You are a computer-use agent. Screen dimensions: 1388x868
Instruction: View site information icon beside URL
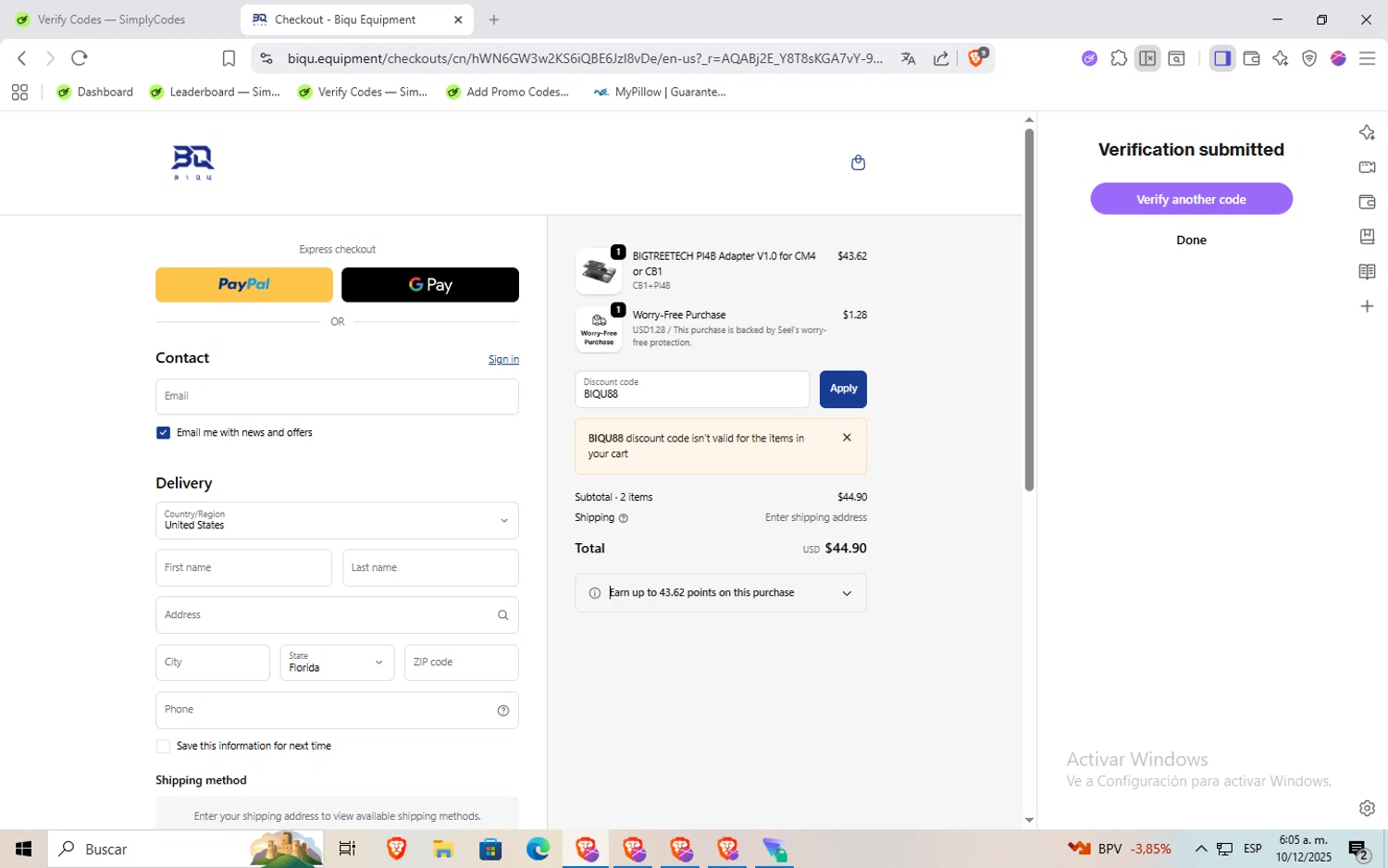coord(266,58)
